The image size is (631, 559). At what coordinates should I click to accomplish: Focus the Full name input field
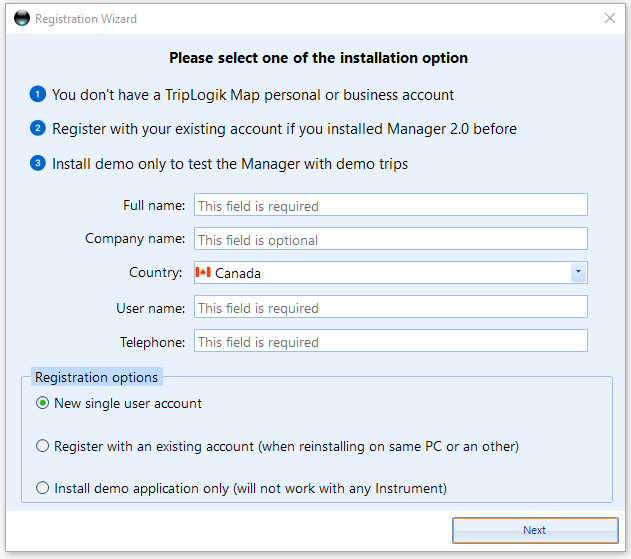(x=390, y=205)
